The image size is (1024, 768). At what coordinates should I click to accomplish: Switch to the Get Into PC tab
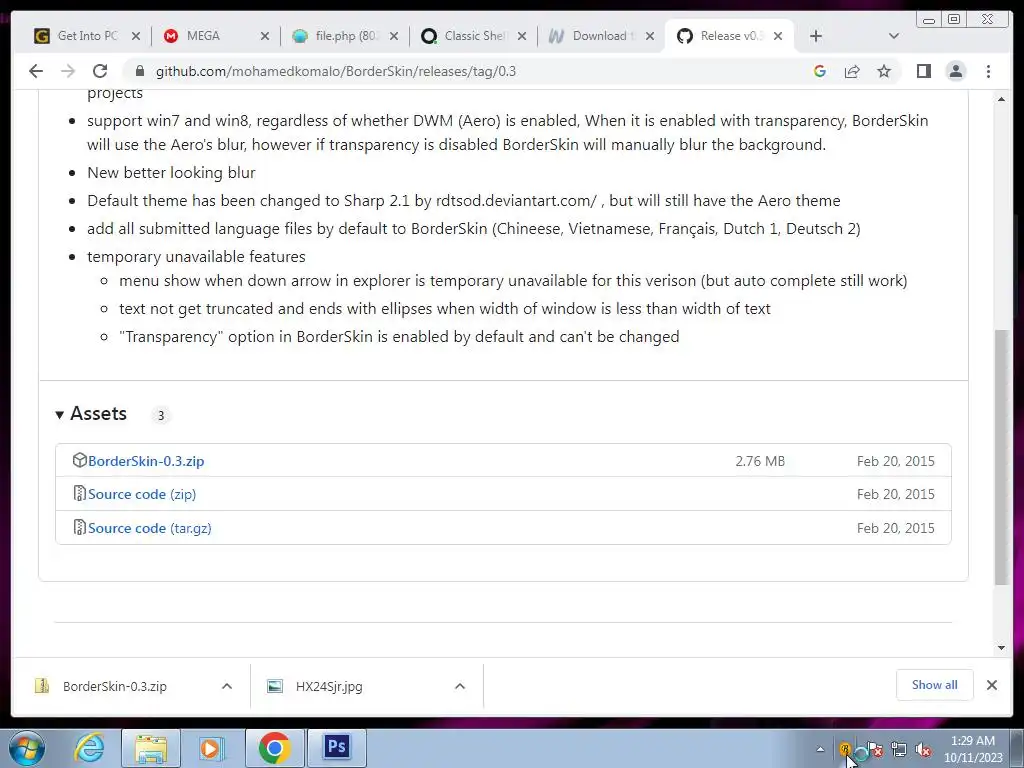88,36
